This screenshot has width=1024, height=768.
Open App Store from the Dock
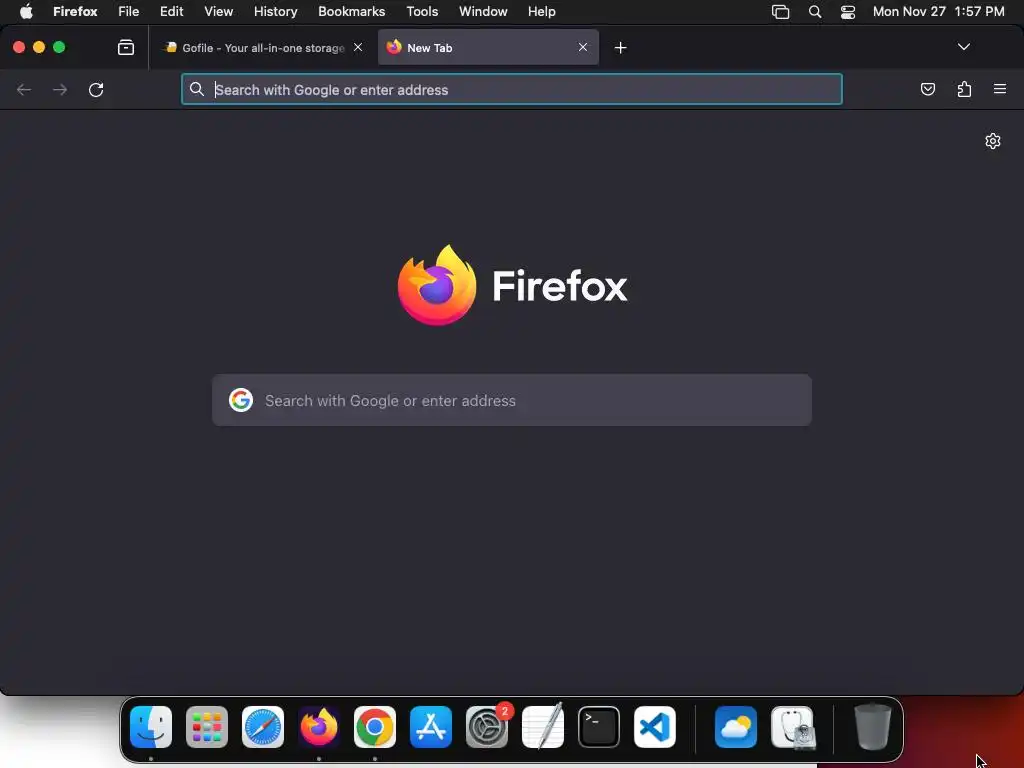click(x=431, y=727)
